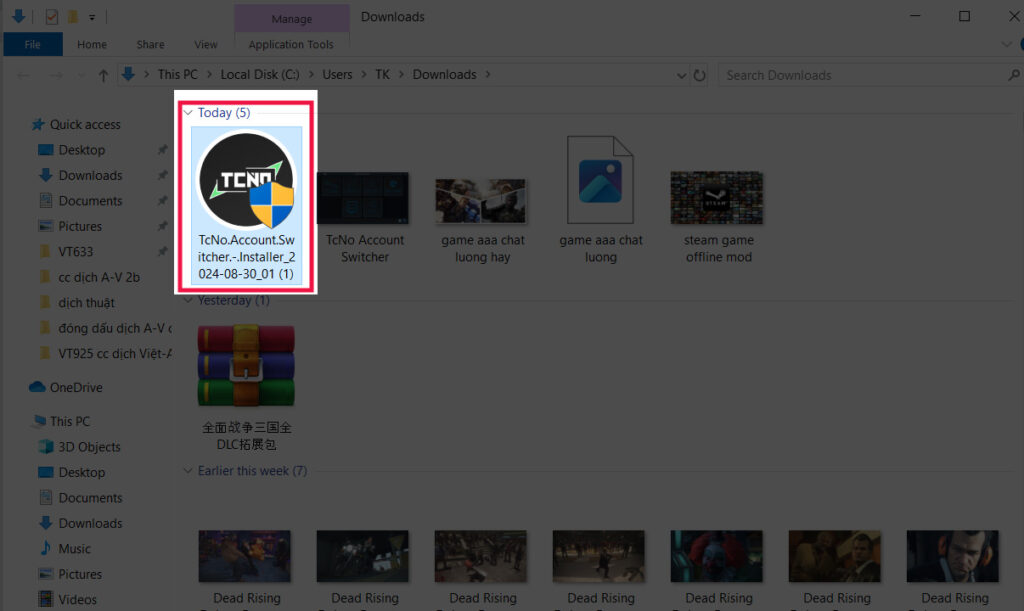Click This PC in the address breadcrumb
The height and width of the screenshot is (611, 1024).
[178, 74]
